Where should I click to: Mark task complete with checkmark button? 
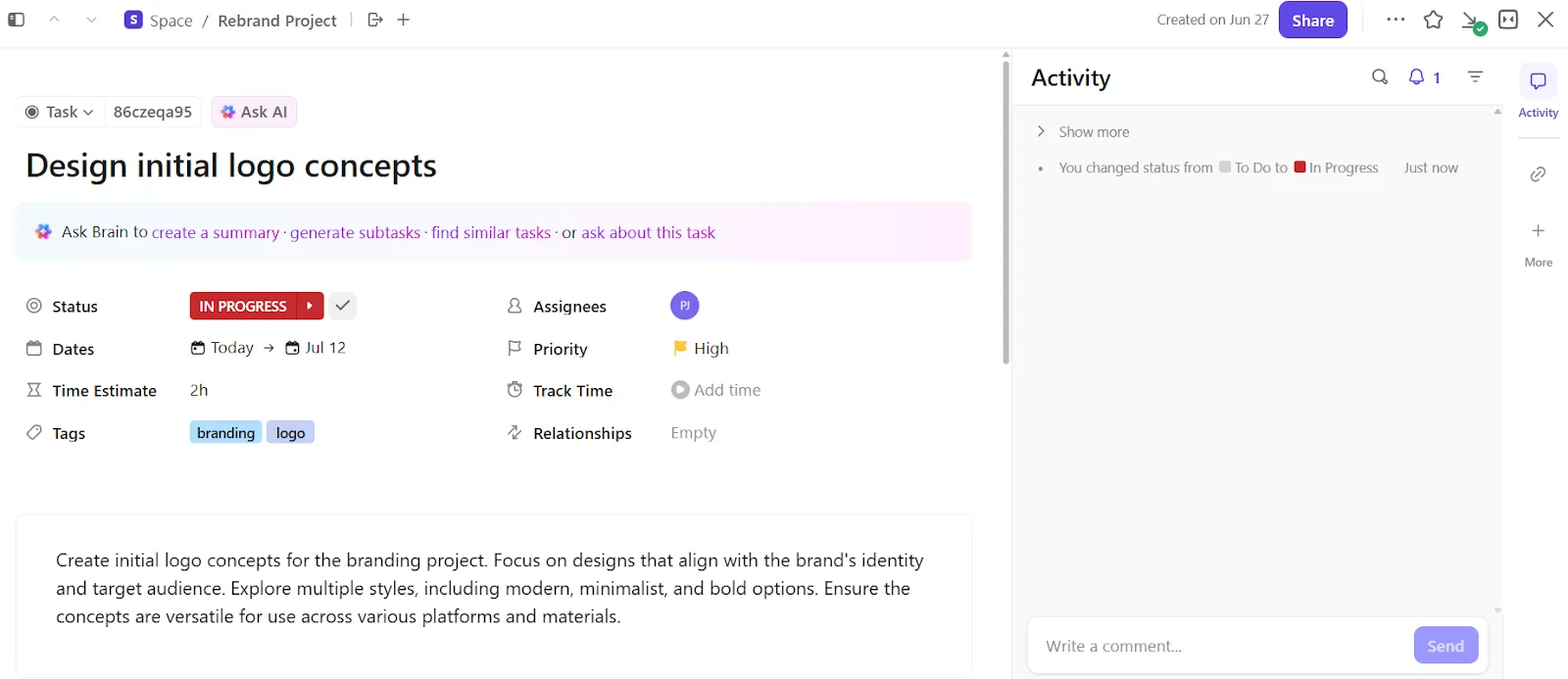point(342,306)
